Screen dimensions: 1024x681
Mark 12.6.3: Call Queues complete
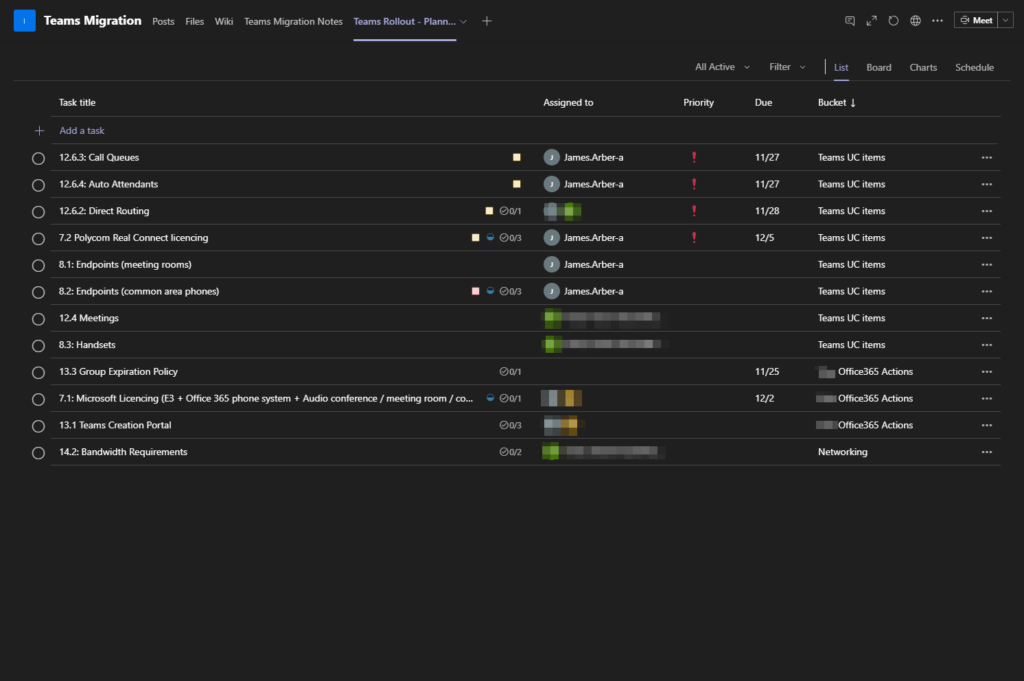pyautogui.click(x=39, y=158)
